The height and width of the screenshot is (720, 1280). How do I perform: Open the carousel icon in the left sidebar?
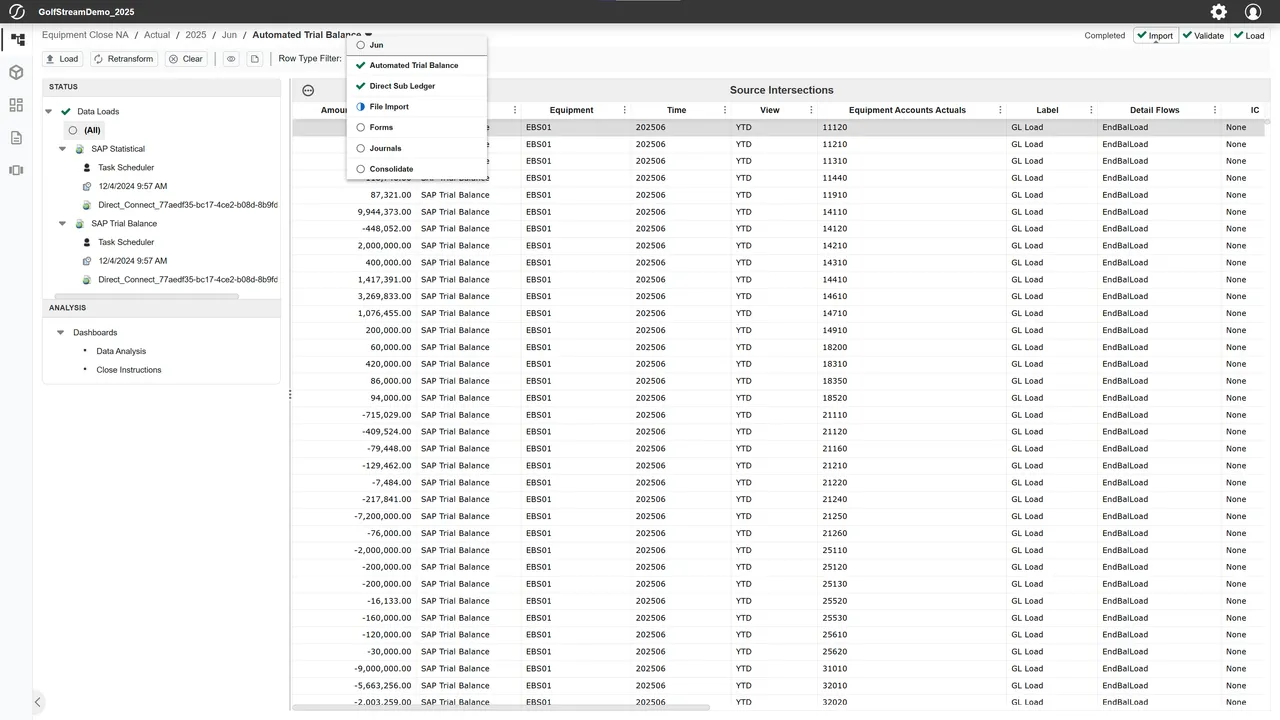tap(16, 170)
